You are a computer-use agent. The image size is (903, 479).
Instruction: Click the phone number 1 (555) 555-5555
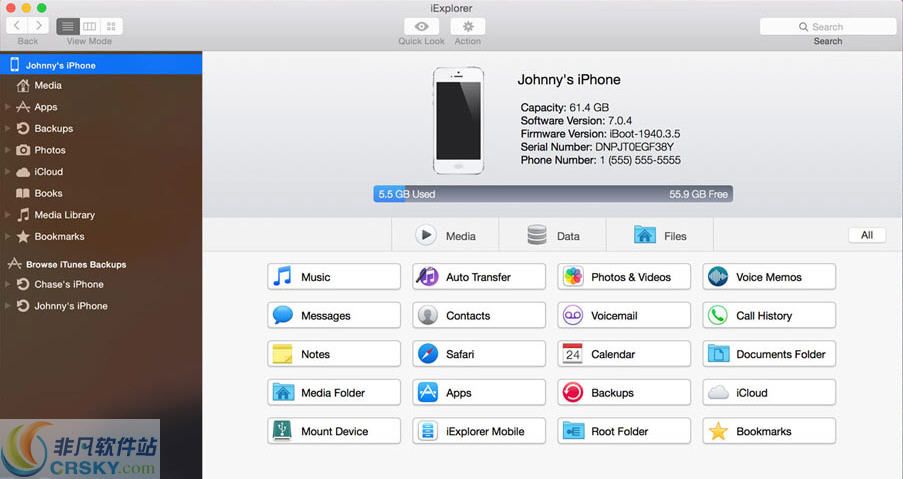[x=640, y=160]
